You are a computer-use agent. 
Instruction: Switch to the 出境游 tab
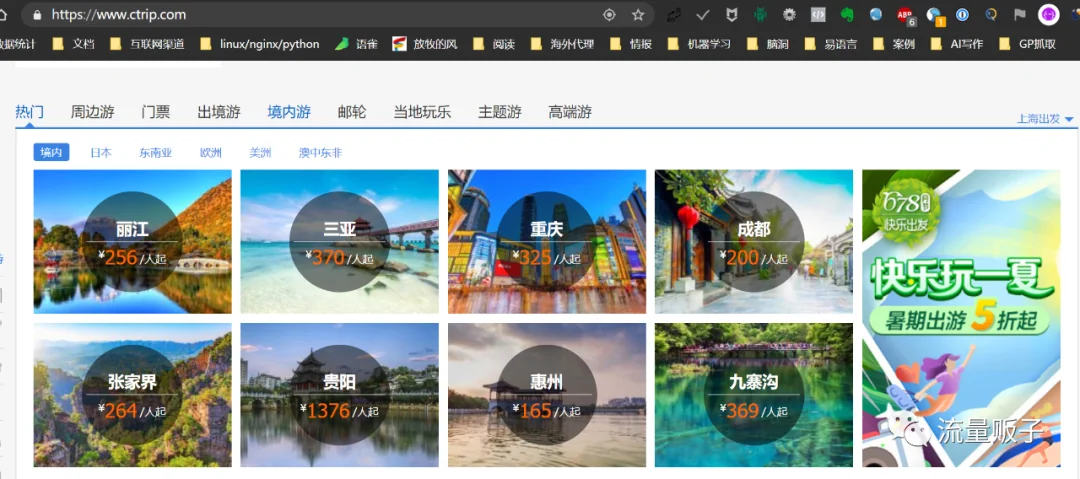[x=219, y=112]
